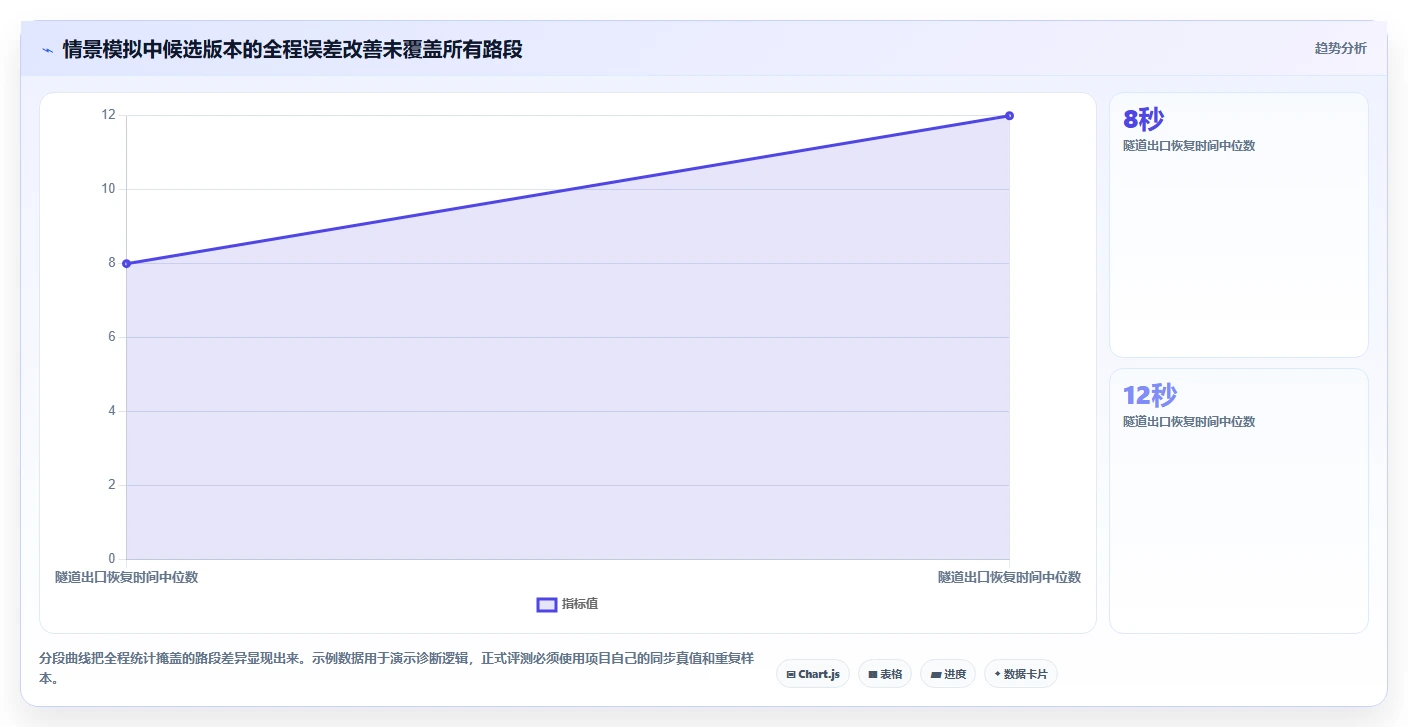This screenshot has height=727, width=1408.
Task: Click the x-axis label under the last point
Action: [1009, 577]
